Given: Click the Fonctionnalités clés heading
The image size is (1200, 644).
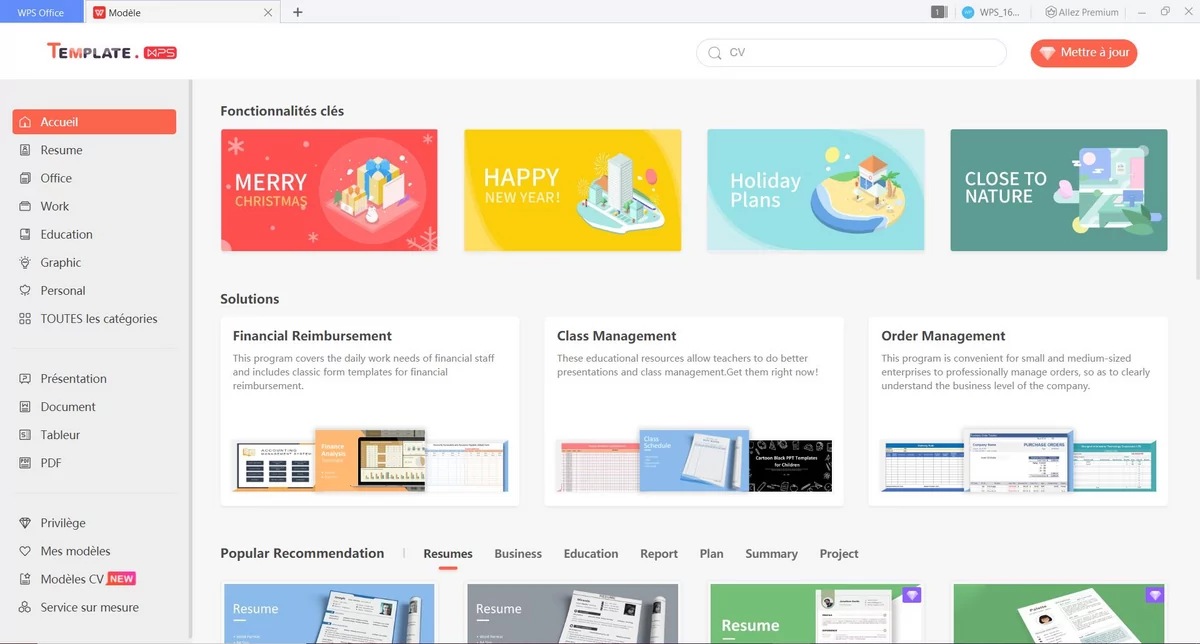Looking at the screenshot, I should coord(282,111).
